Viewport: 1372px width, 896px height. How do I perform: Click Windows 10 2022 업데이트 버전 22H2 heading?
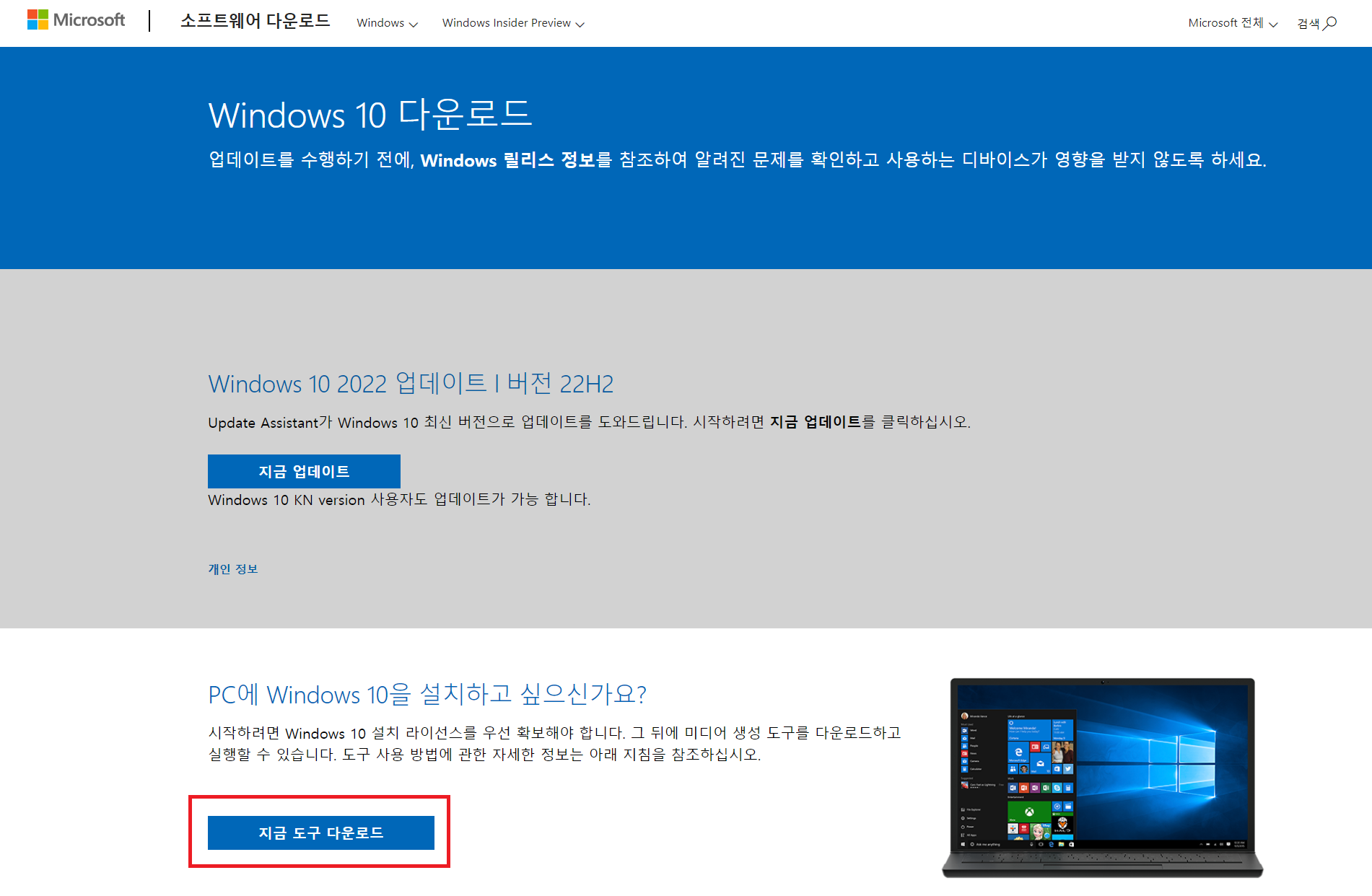411,383
